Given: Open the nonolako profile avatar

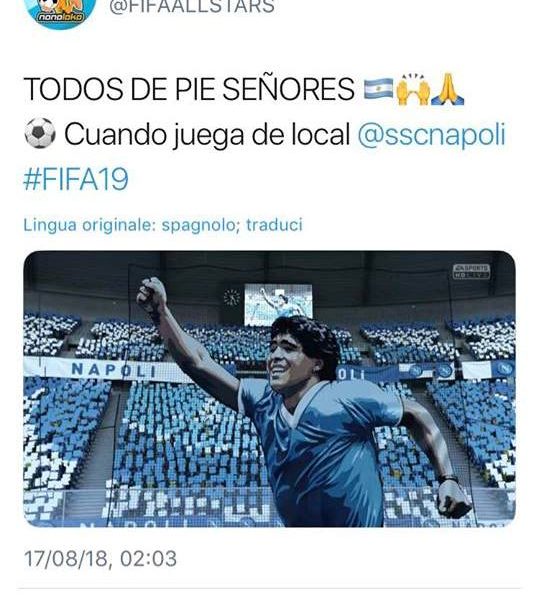Looking at the screenshot, I should (x=61, y=10).
